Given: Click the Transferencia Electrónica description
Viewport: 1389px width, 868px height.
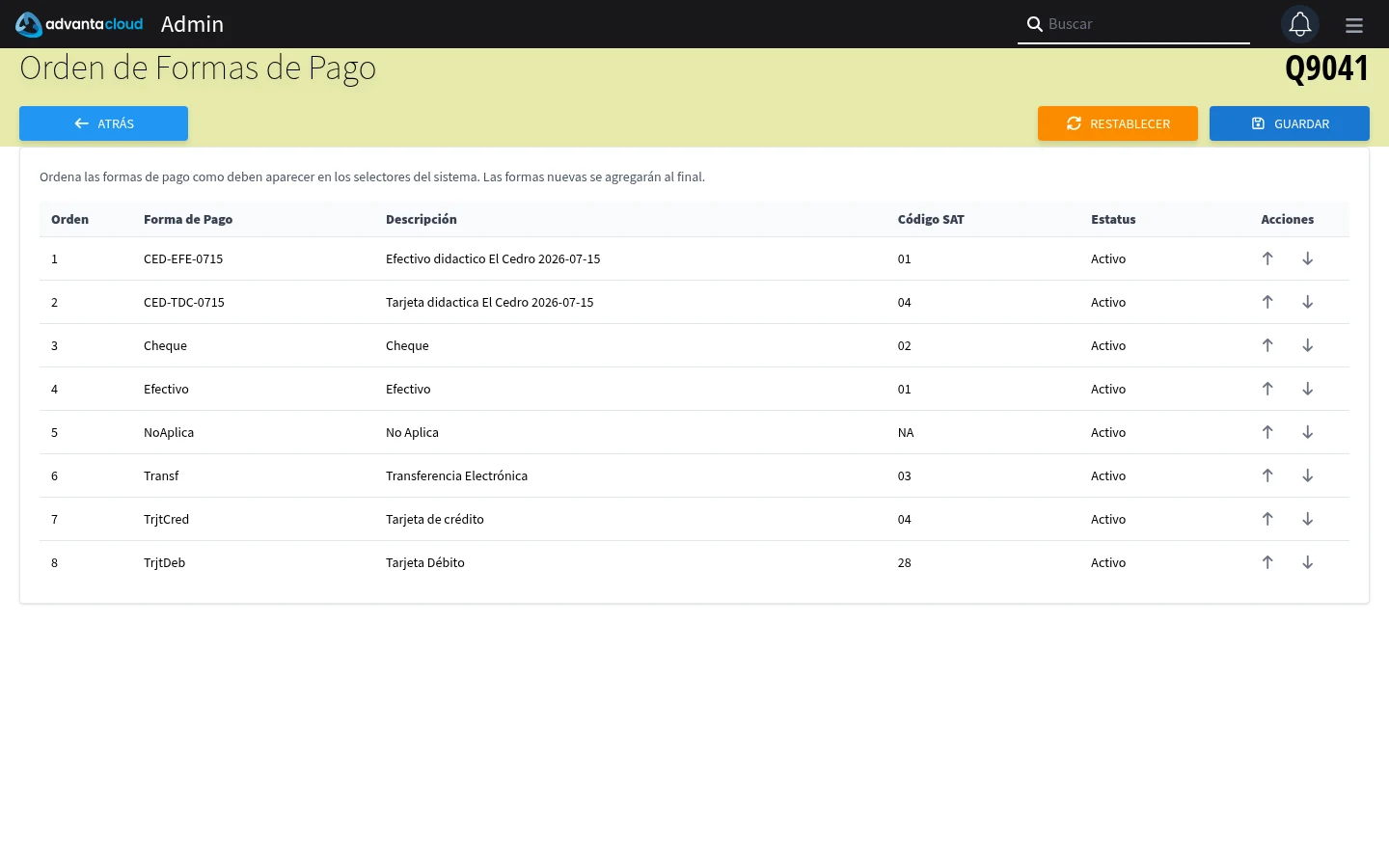Looking at the screenshot, I should [456, 475].
